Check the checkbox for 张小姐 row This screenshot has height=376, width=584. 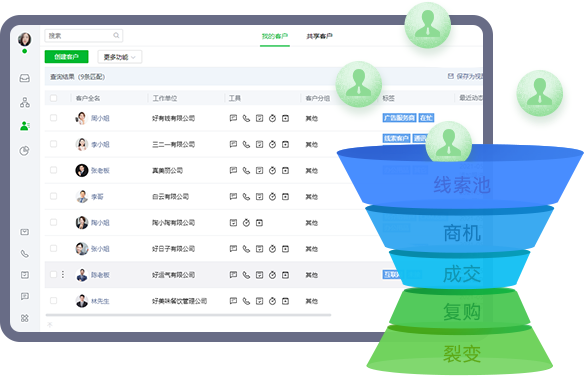click(54, 248)
